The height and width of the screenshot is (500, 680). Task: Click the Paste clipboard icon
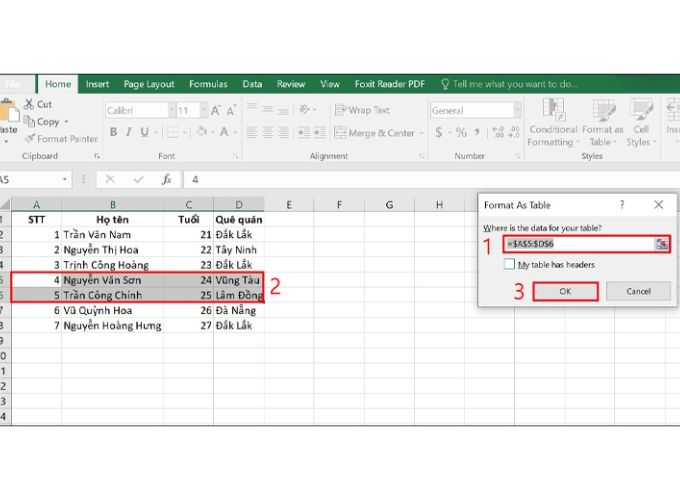coord(9,111)
